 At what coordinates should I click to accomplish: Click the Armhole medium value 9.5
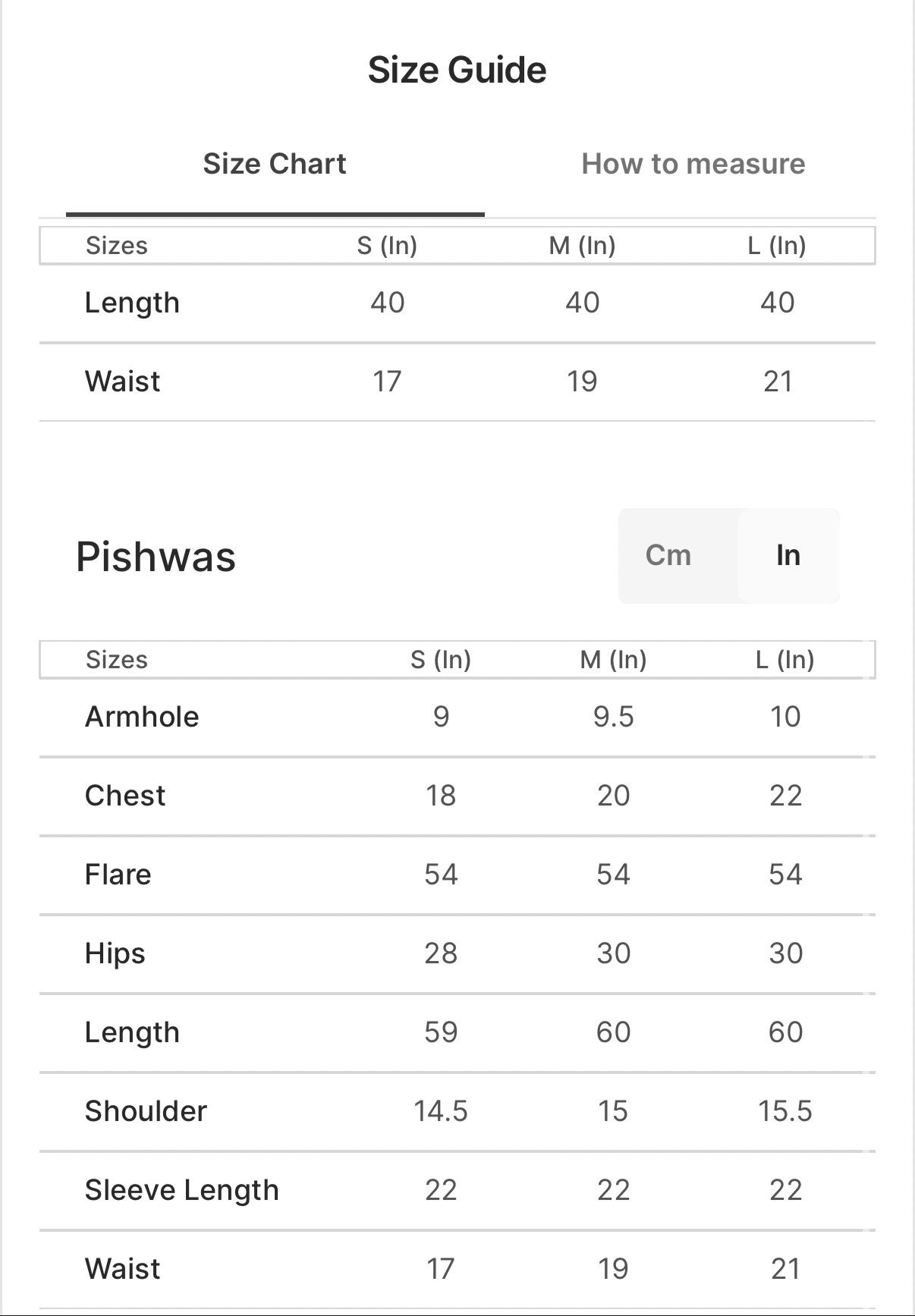tap(613, 717)
